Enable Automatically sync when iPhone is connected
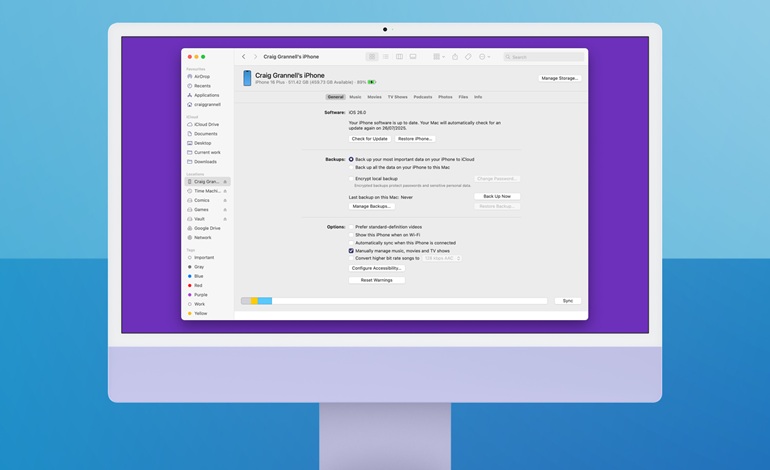The height and width of the screenshot is (470, 770). coord(351,243)
